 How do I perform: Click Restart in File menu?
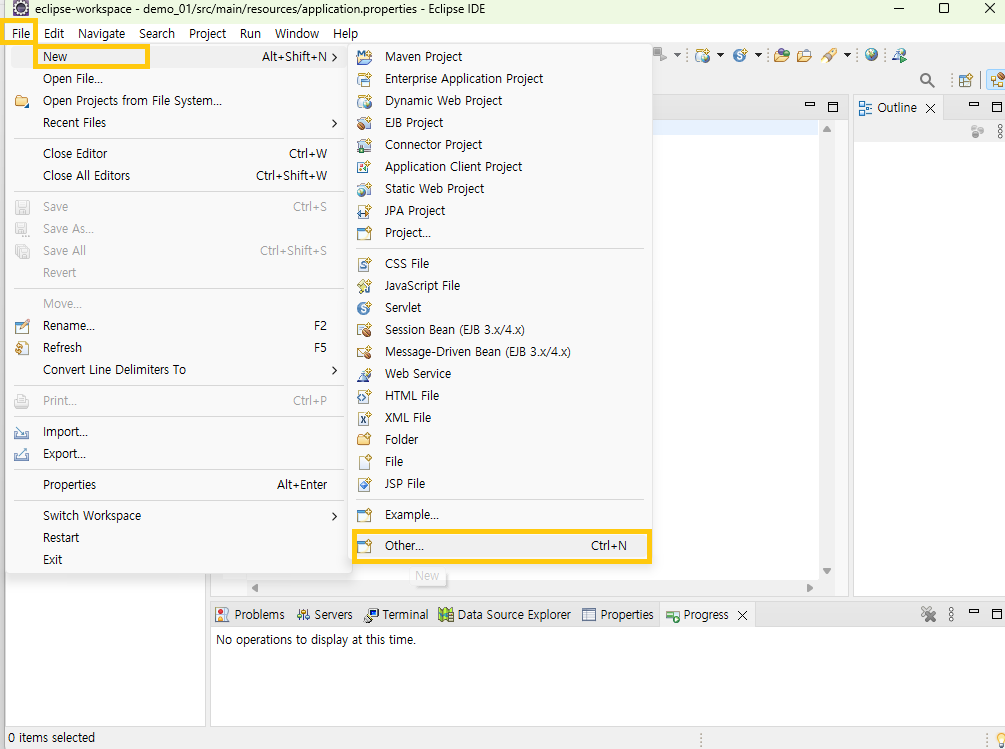click(178, 538)
